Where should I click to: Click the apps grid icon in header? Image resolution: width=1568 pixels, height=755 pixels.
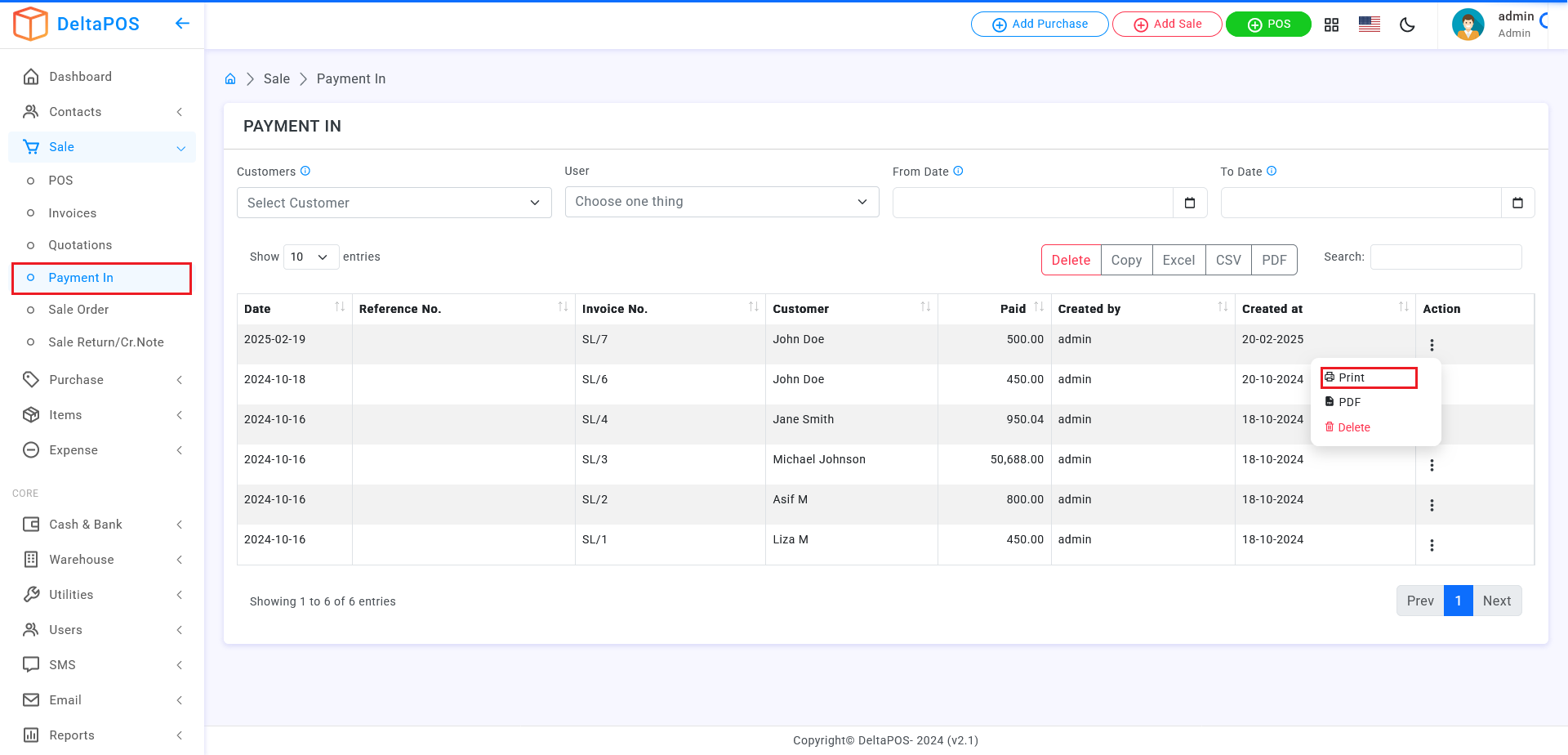1331,25
